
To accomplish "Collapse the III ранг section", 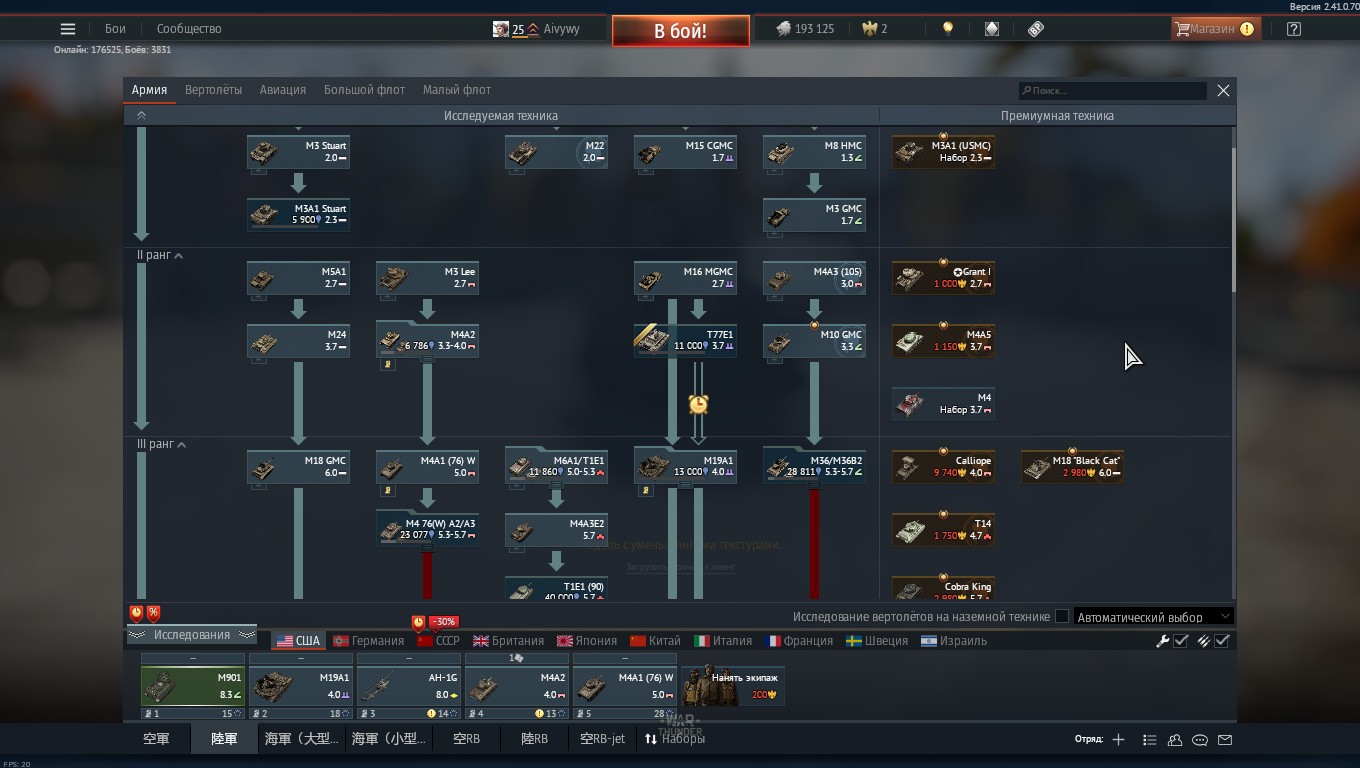I will pyautogui.click(x=181, y=445).
